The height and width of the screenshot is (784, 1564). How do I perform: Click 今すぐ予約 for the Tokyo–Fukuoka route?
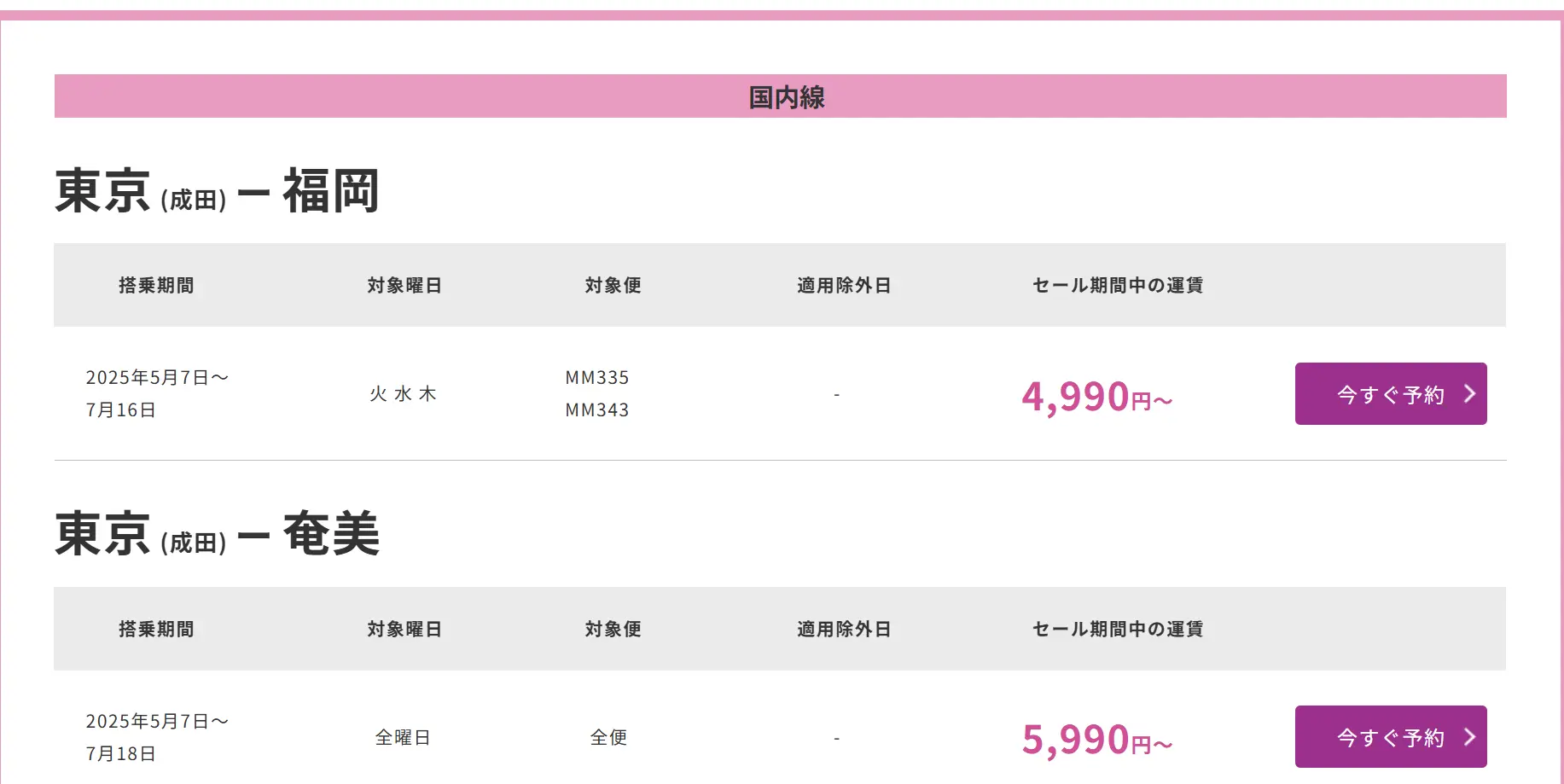coord(1389,394)
